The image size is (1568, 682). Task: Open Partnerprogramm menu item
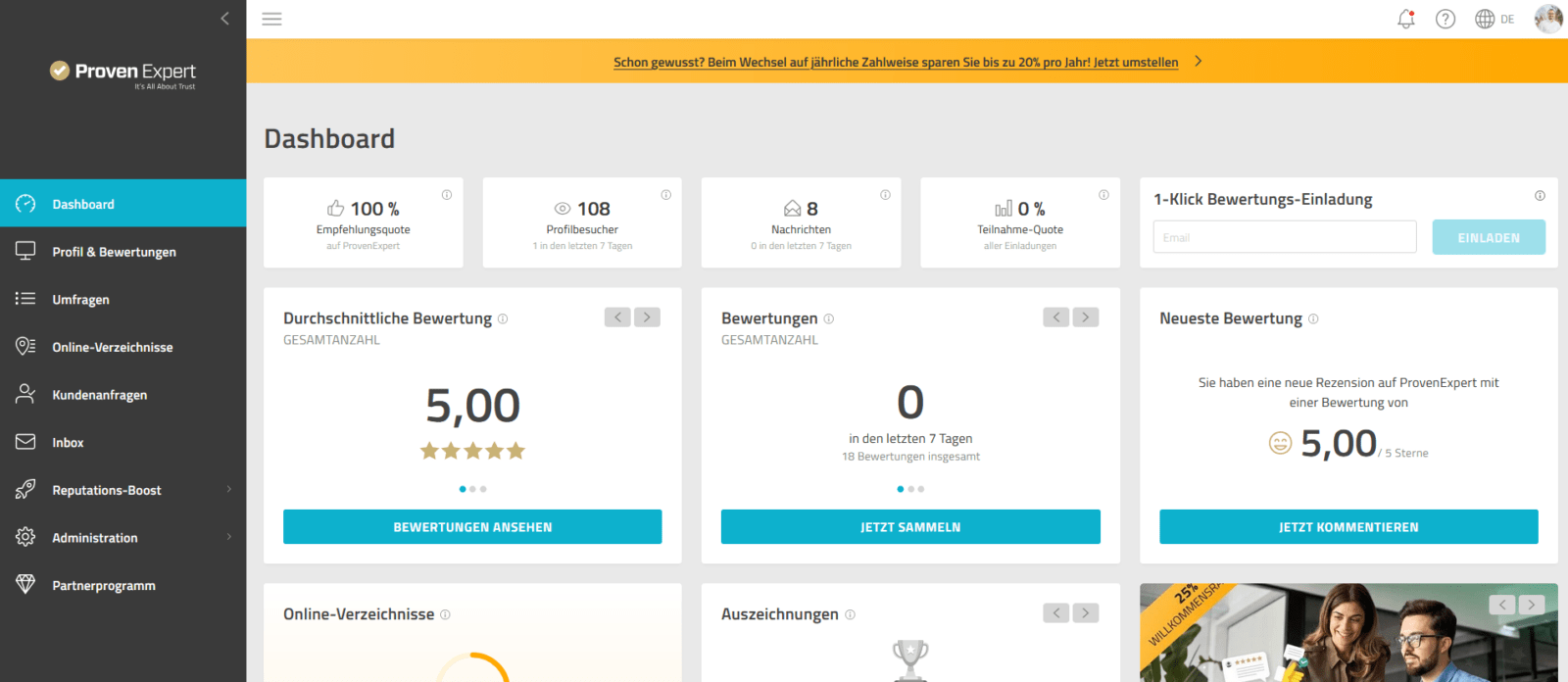pyautogui.click(x=122, y=585)
